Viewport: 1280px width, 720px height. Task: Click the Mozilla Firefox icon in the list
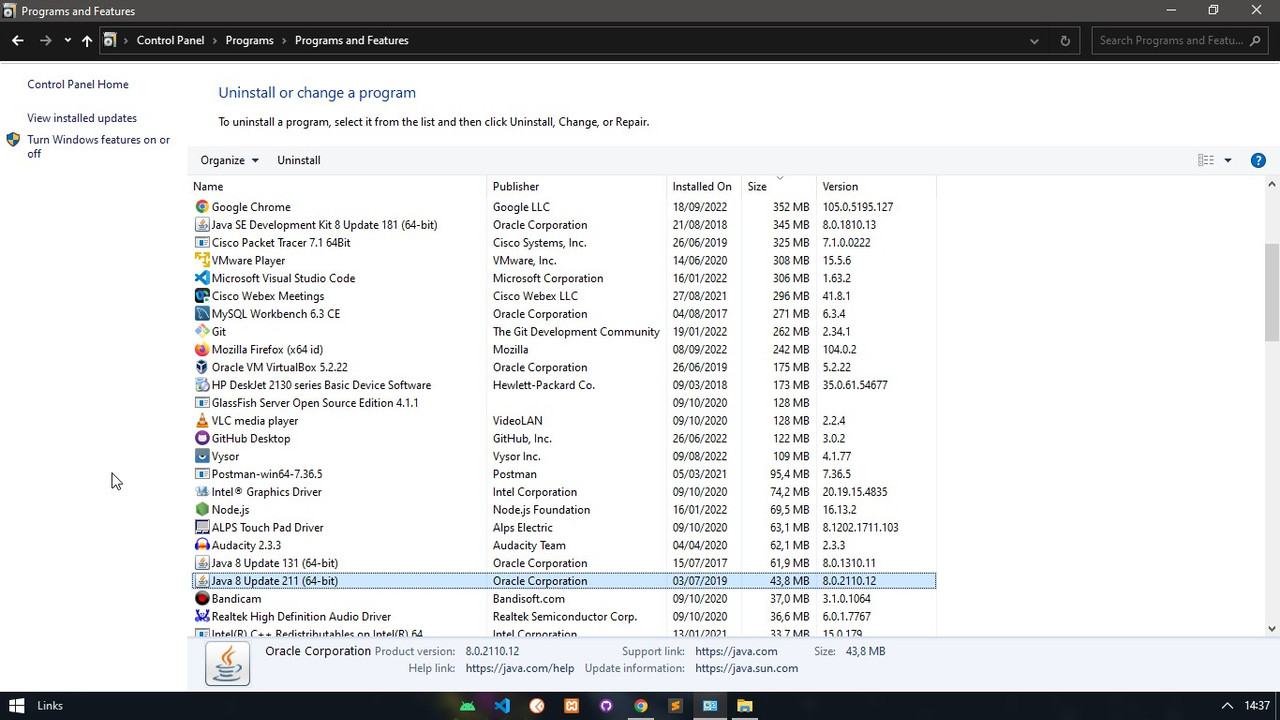202,349
